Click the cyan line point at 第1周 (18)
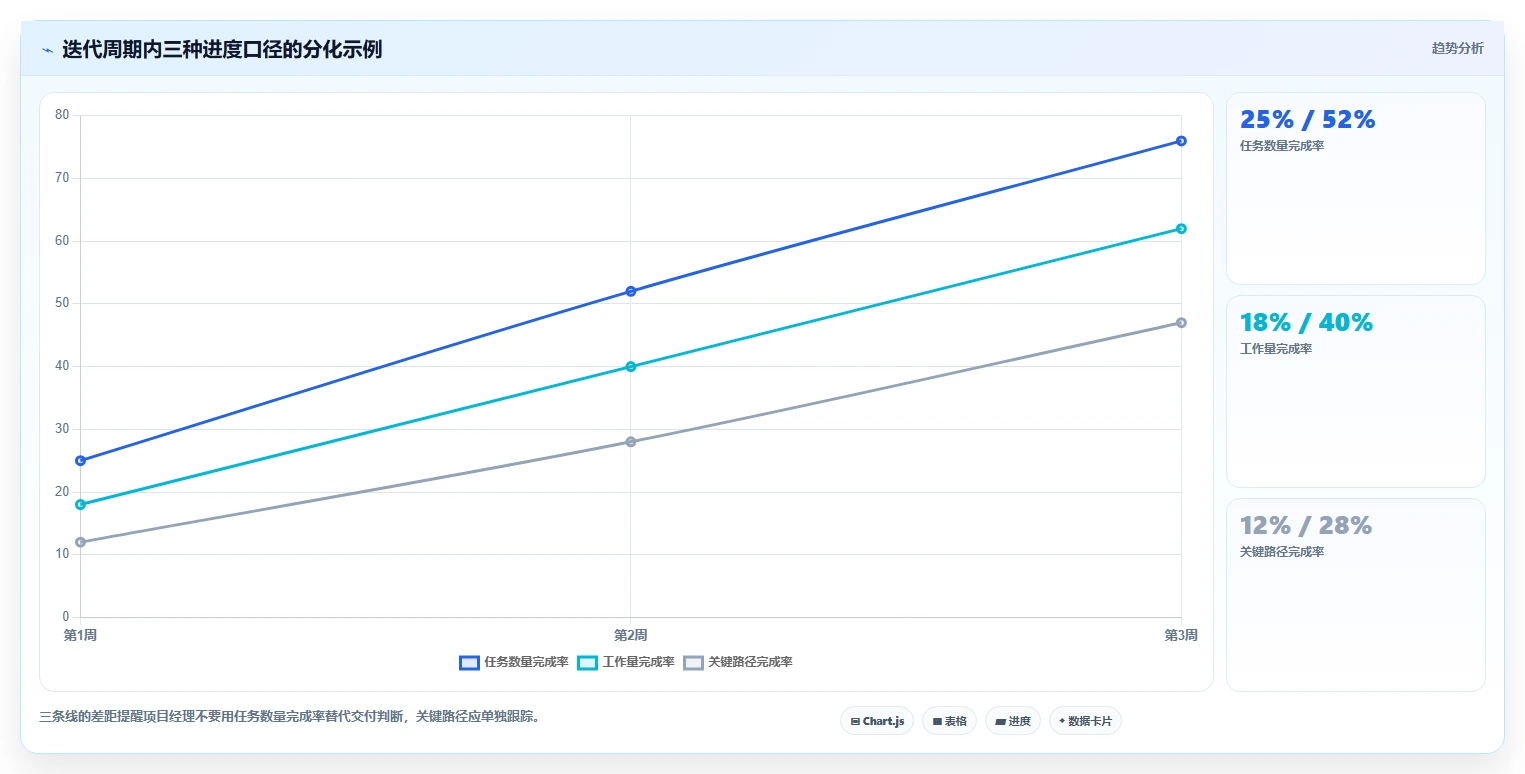This screenshot has width=1525, height=774. coord(80,505)
